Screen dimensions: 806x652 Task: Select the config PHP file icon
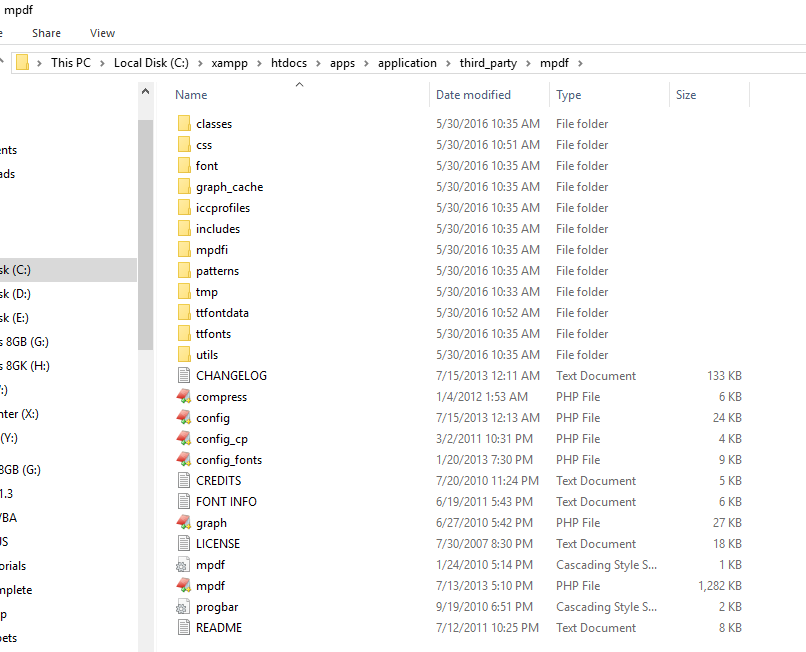click(184, 418)
